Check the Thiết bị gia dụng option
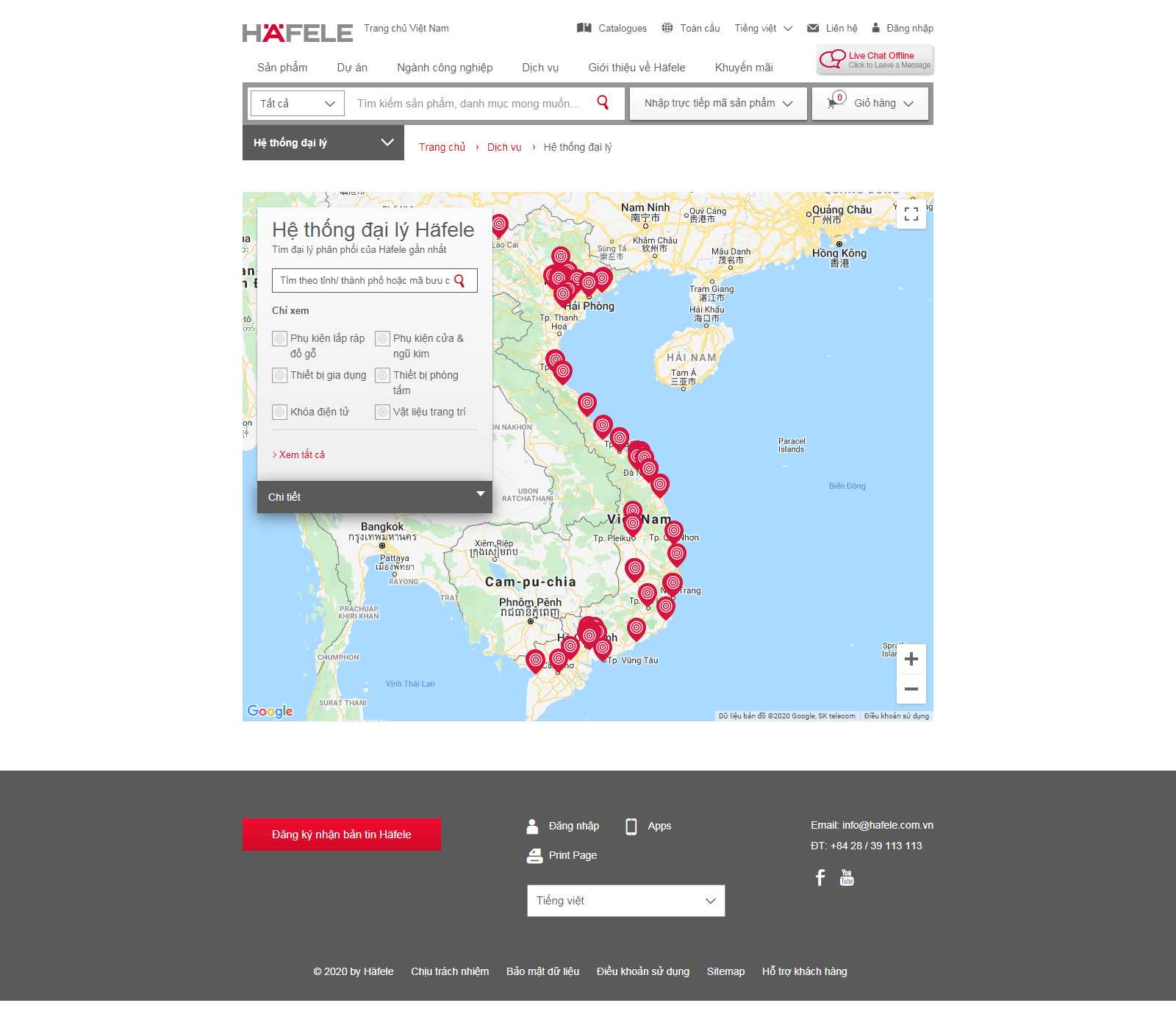This screenshot has width=1176, height=1014. click(279, 375)
